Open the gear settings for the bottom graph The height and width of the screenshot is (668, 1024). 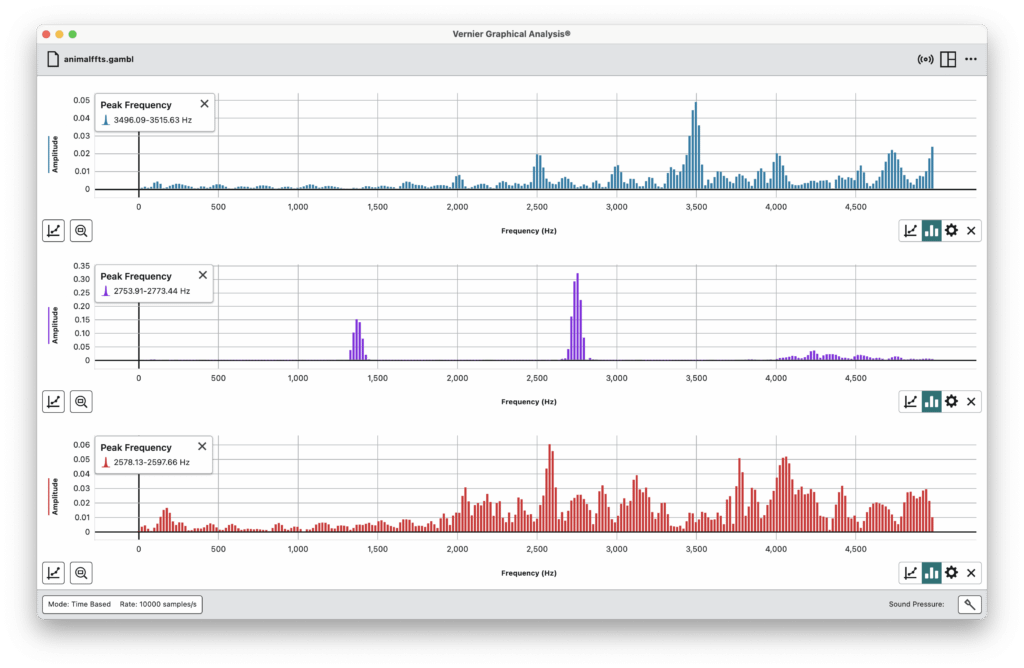[x=951, y=573]
